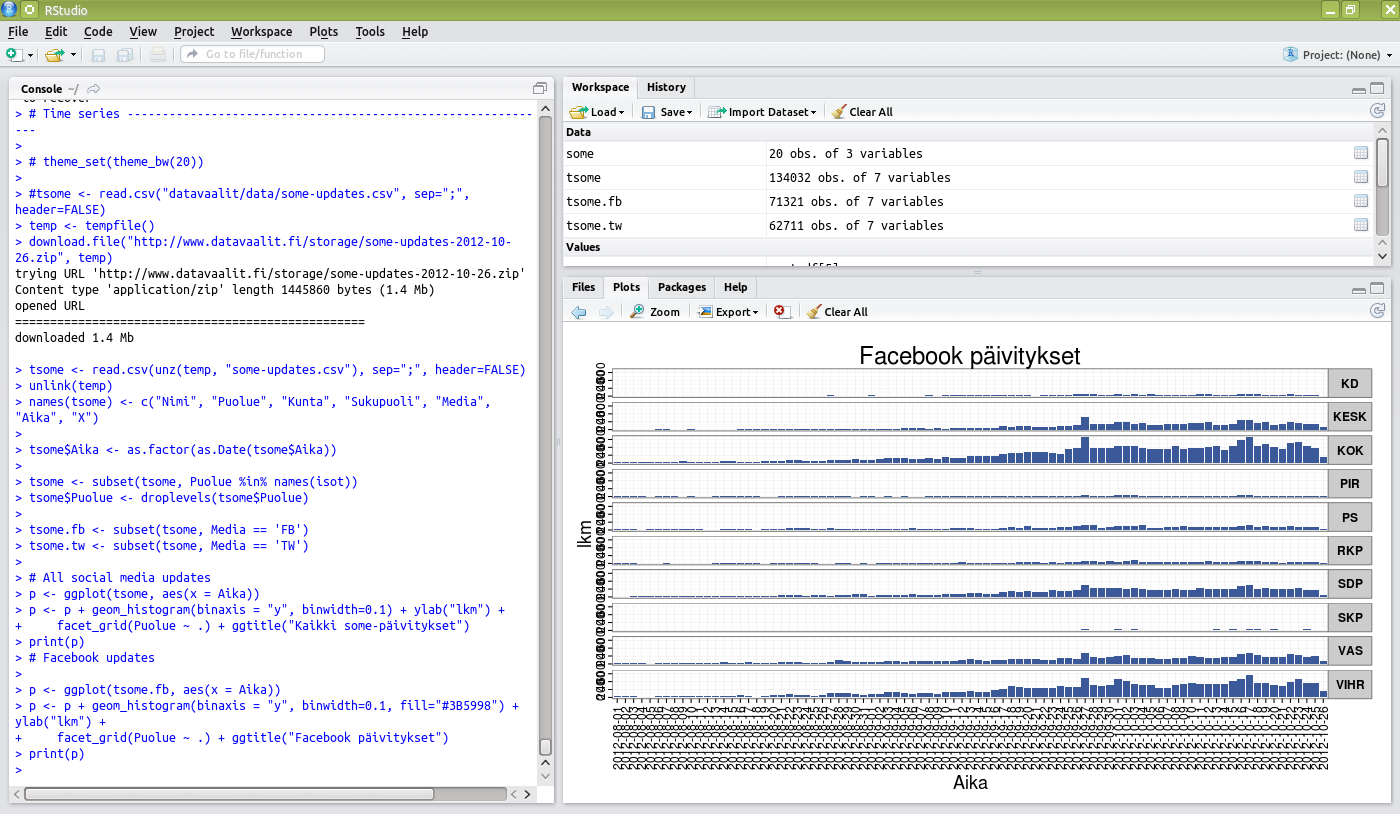
Task: Click the Workspace pane vertical scrollbar
Action: click(x=1382, y=187)
